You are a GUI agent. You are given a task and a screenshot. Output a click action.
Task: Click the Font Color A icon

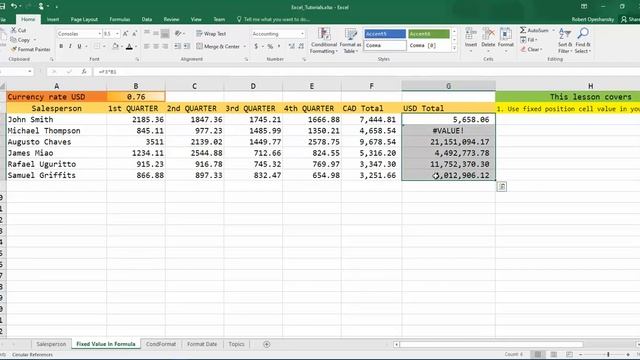point(129,46)
